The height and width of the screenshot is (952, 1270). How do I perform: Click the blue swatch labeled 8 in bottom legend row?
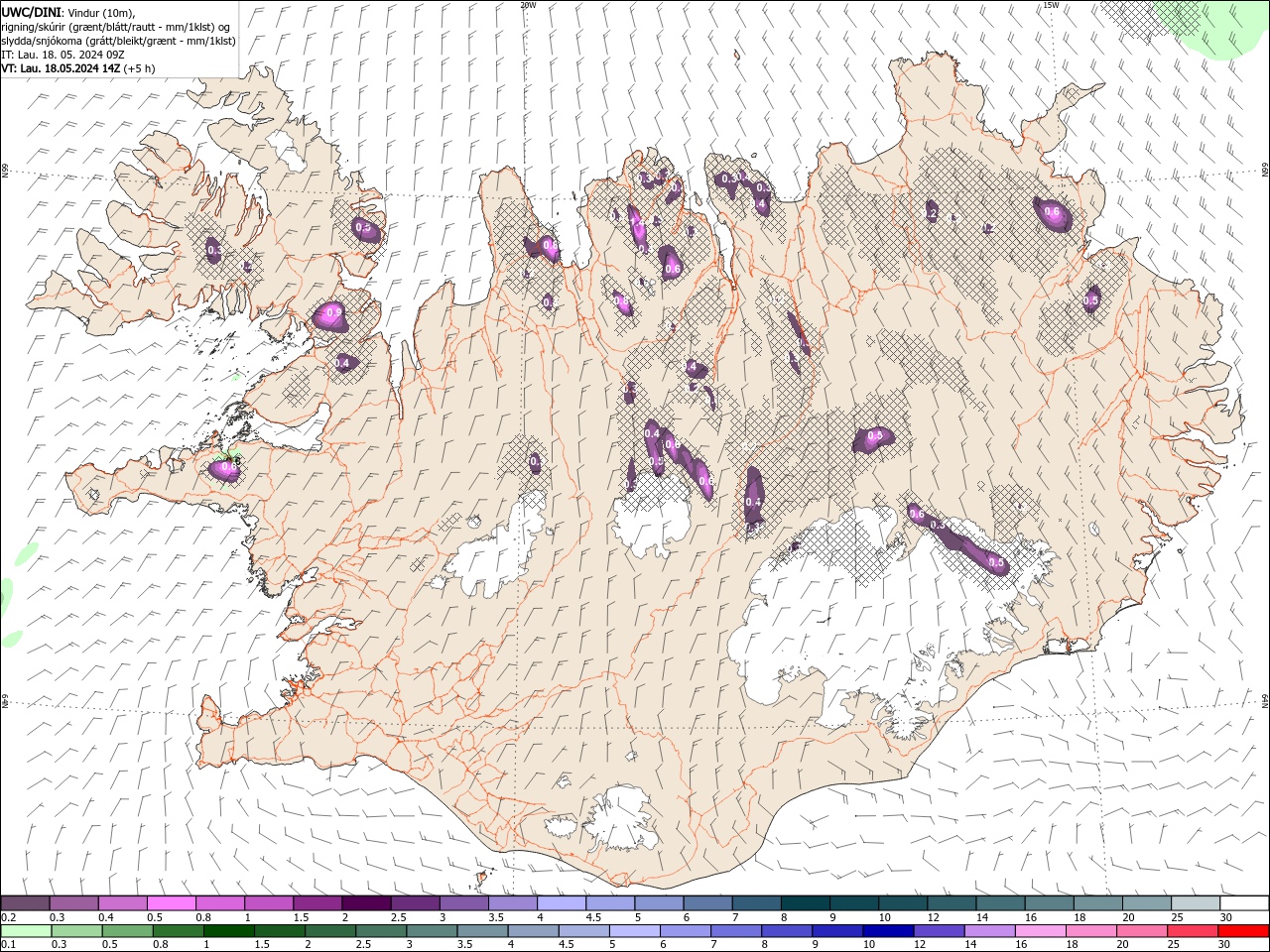[x=787, y=931]
